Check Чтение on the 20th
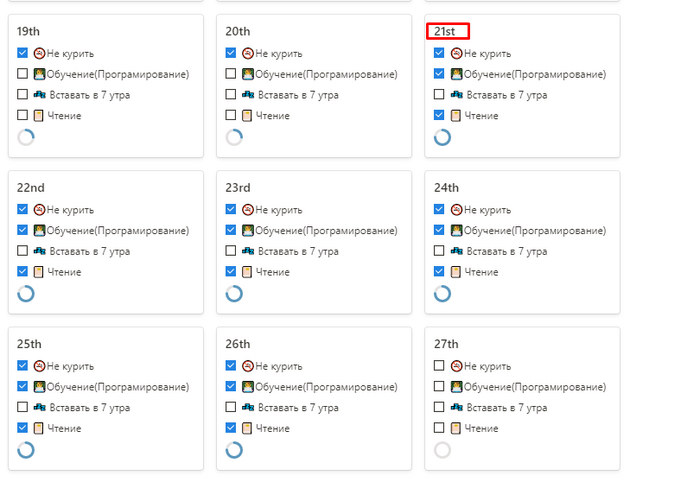700x482 pixels. [x=231, y=116]
